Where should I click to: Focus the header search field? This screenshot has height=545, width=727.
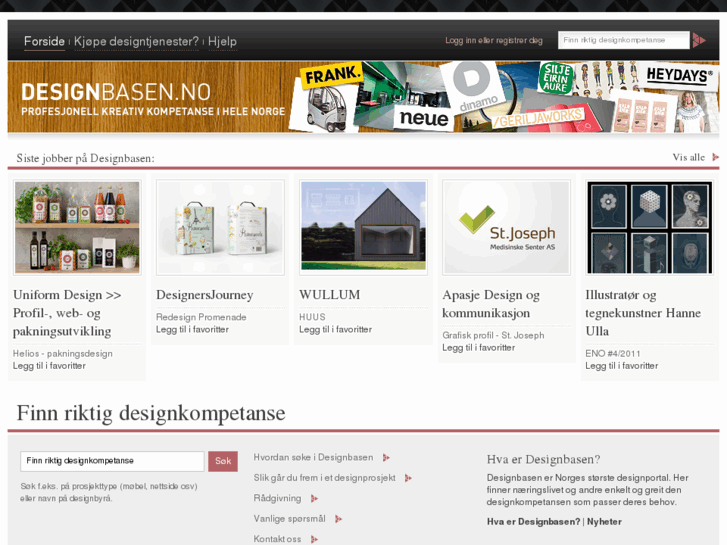click(x=624, y=40)
